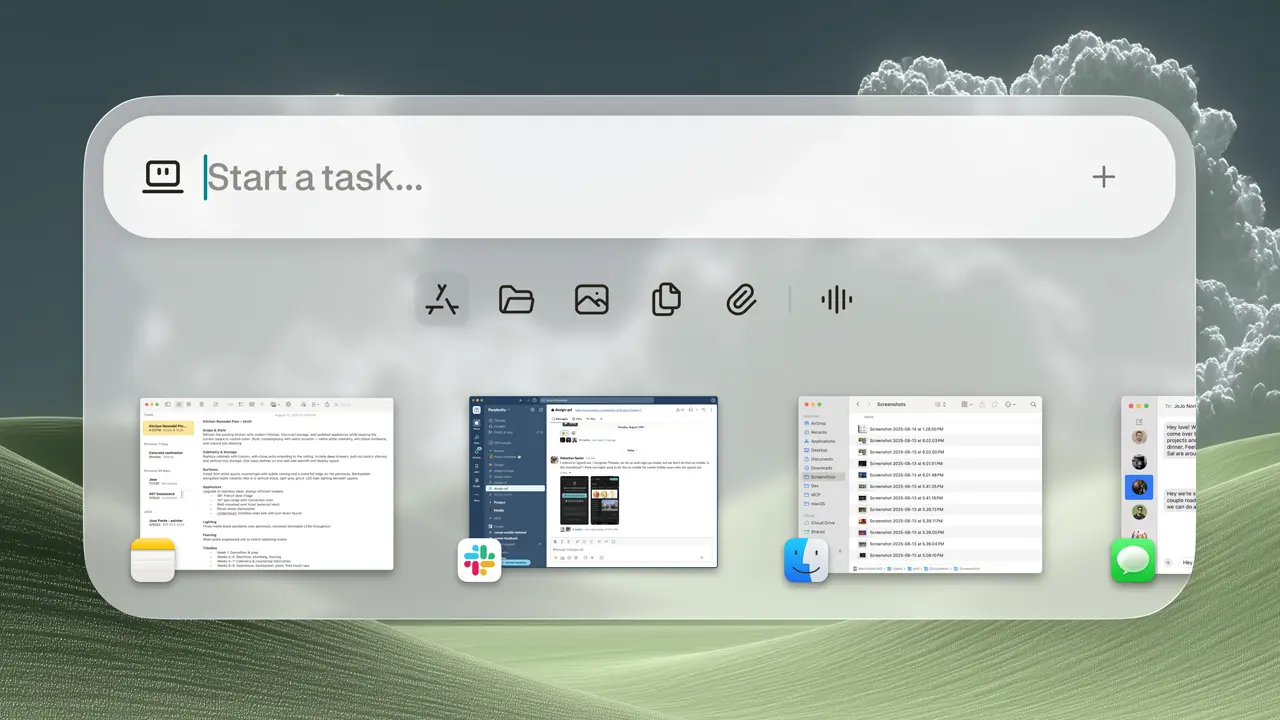This screenshot has width=1280, height=720.
Task: Click the search magnifier in the Finder toolbar
Action: point(1033,405)
